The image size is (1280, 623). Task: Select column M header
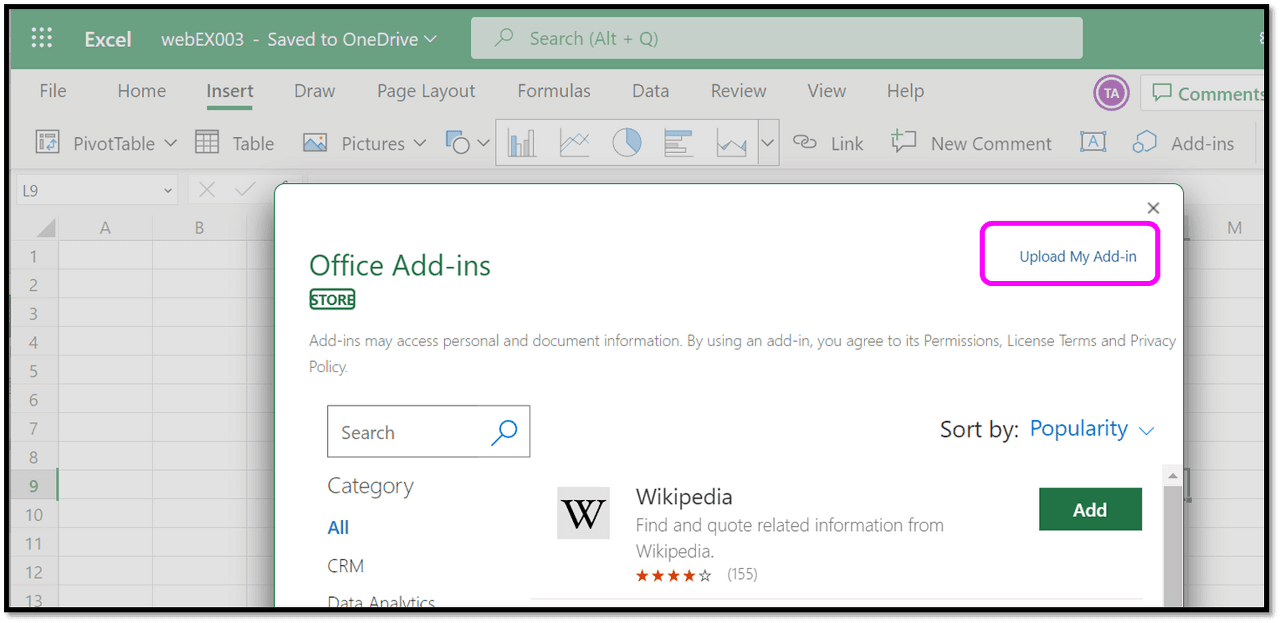(x=1234, y=228)
